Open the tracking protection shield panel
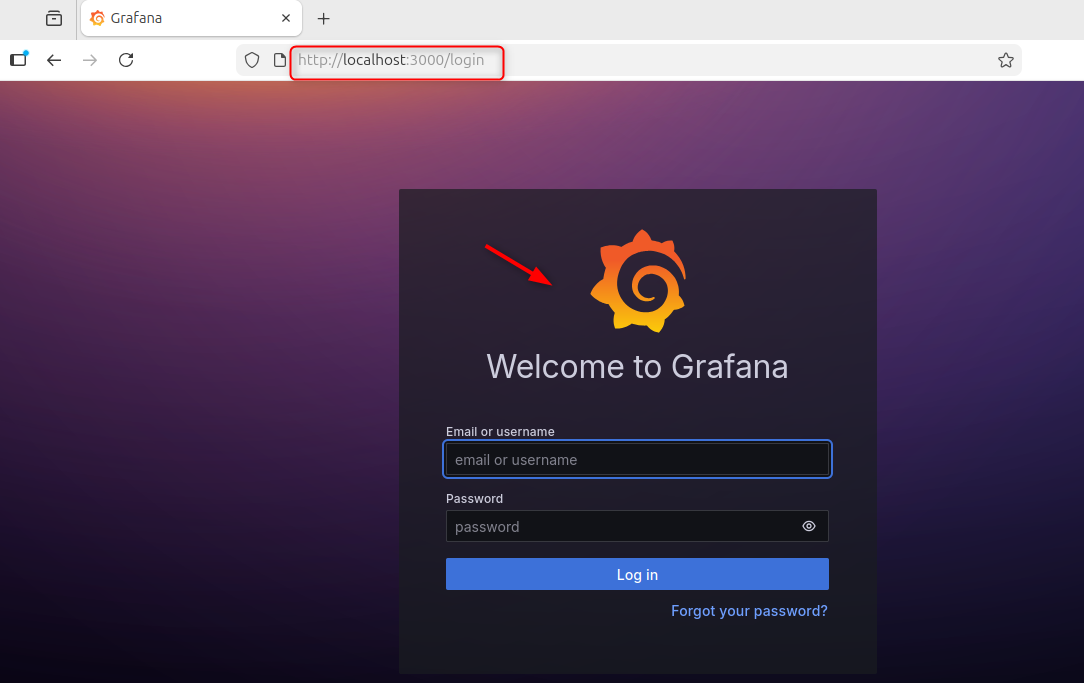Screen dimensions: 1084x683 point(252,60)
